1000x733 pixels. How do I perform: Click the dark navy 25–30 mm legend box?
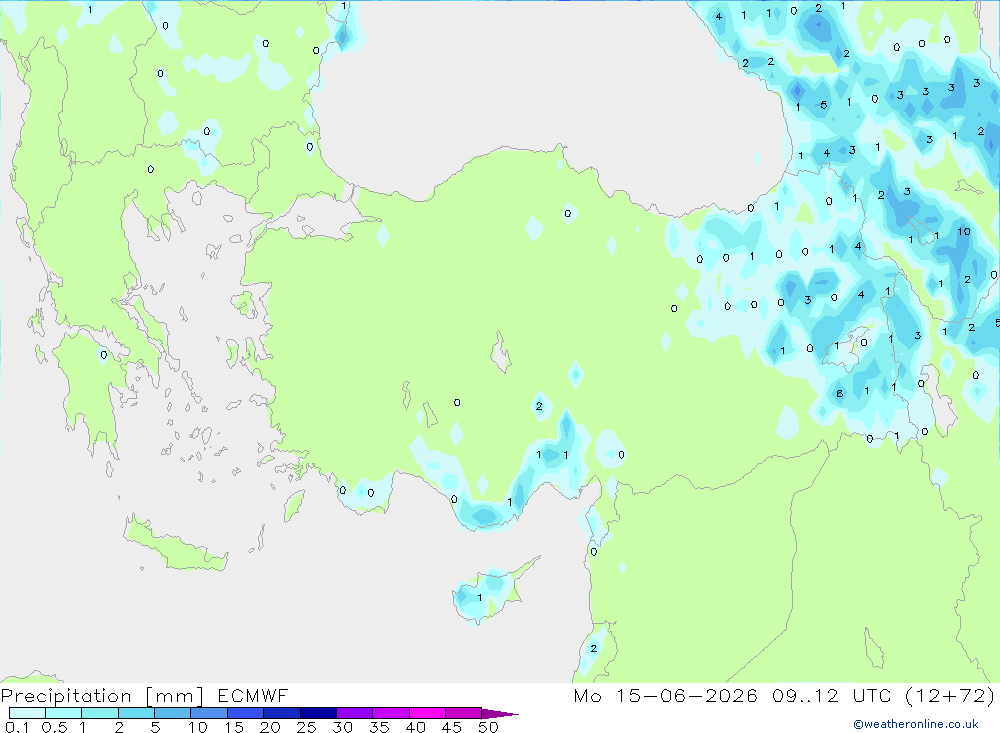click(x=318, y=713)
